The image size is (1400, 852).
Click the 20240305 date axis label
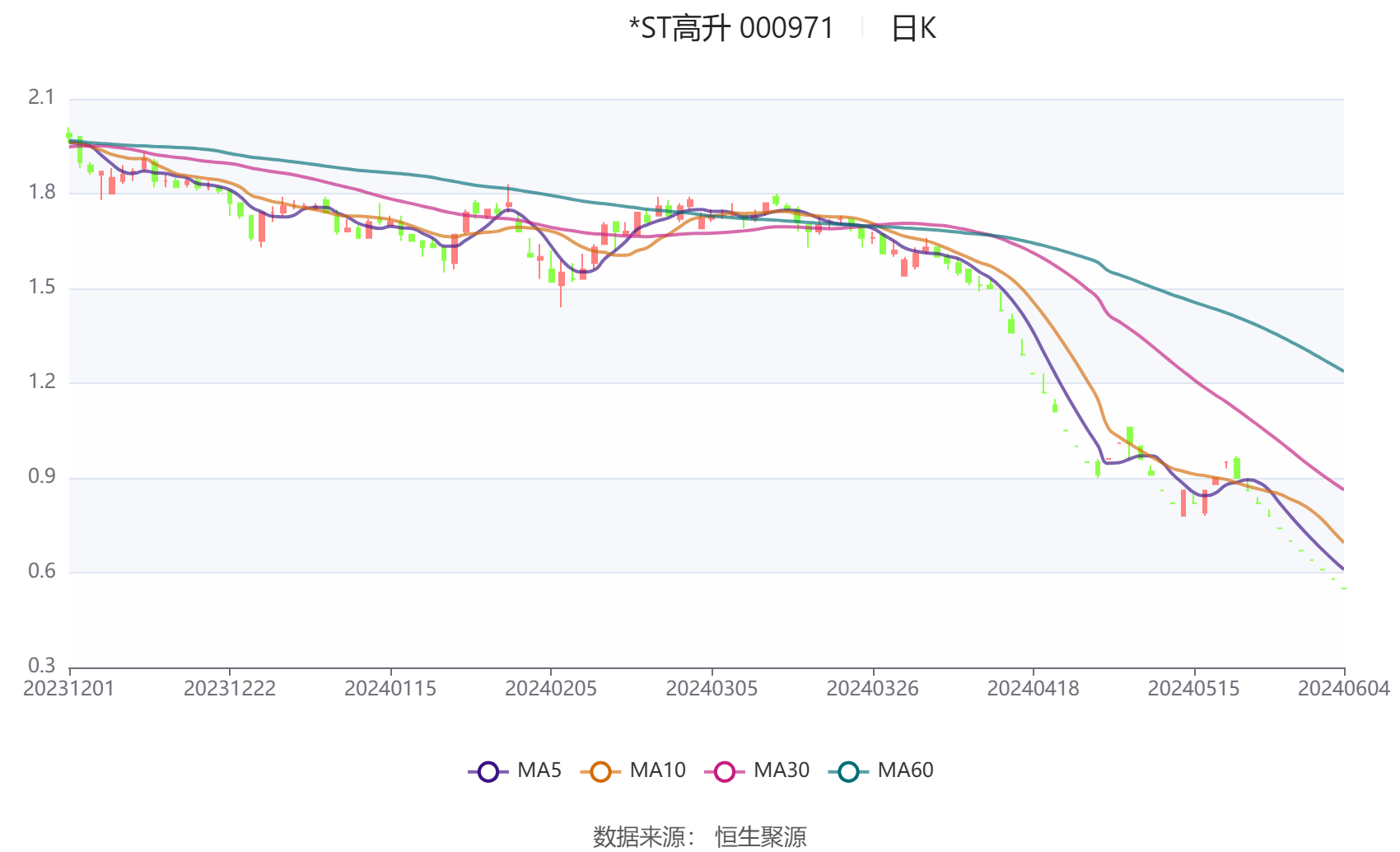pyautogui.click(x=712, y=689)
